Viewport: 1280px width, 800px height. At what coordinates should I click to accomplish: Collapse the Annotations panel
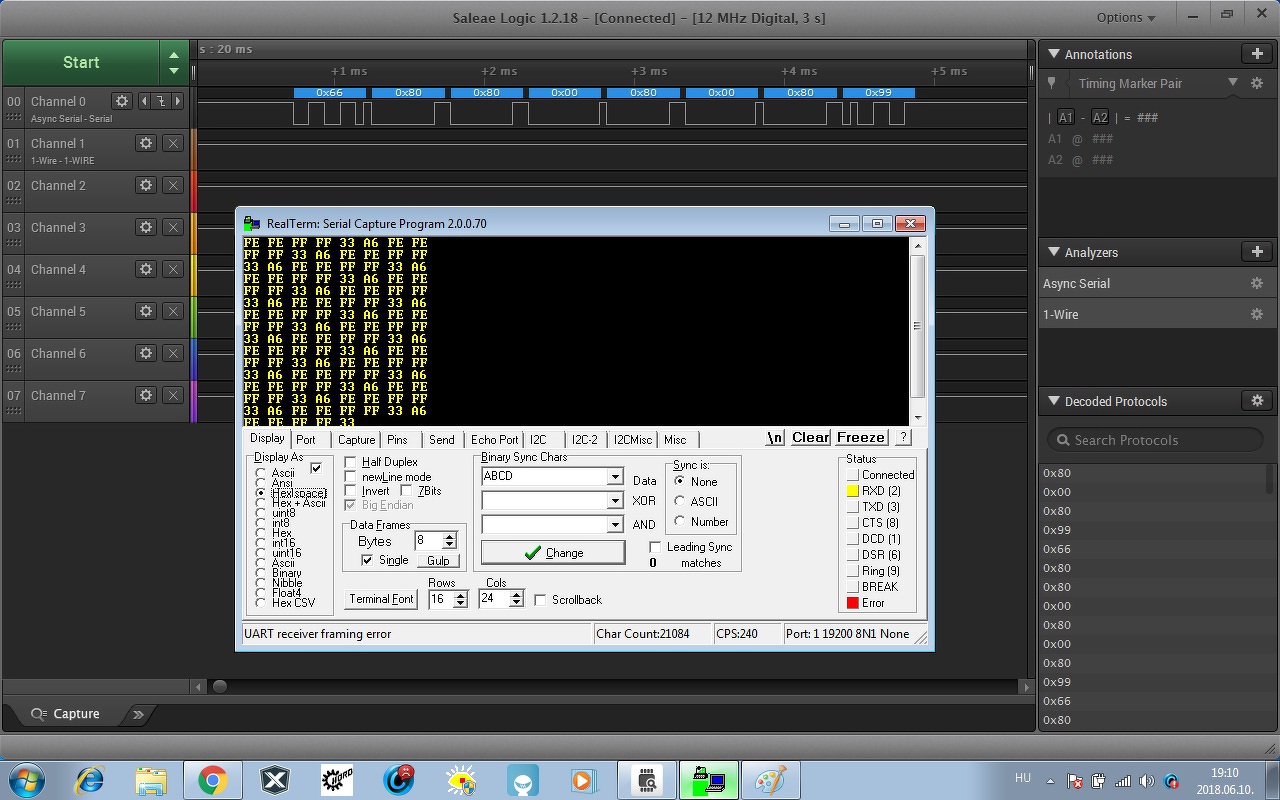1053,54
